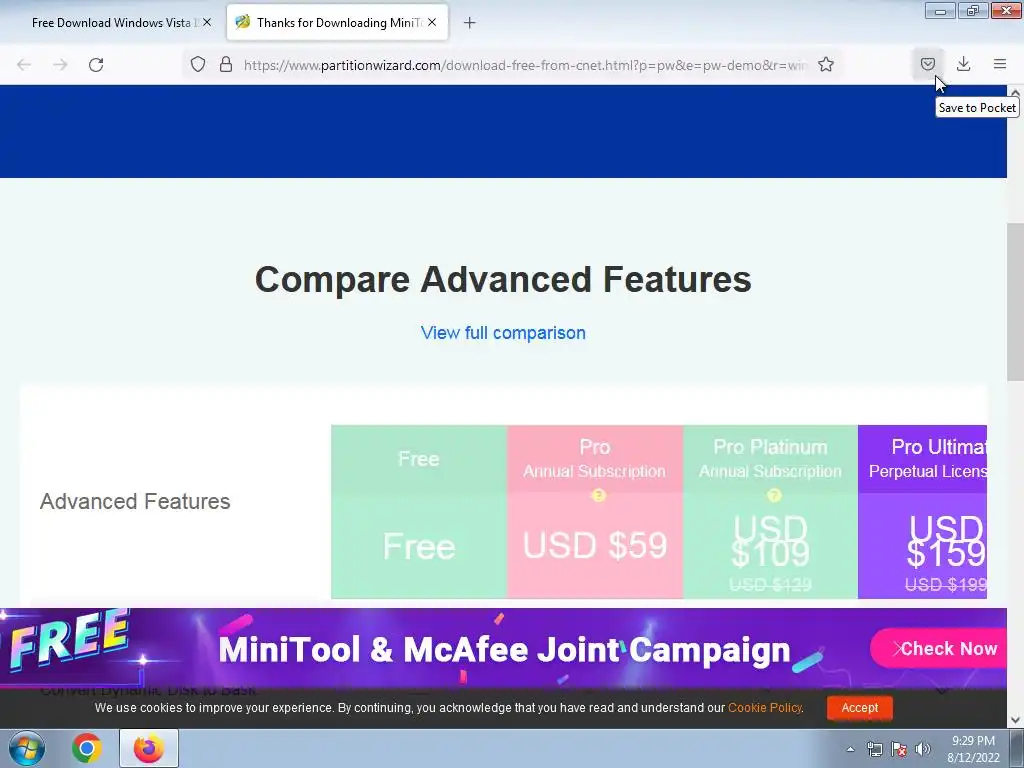
Task: Open the Firefox application menu
Action: (x=1000, y=64)
